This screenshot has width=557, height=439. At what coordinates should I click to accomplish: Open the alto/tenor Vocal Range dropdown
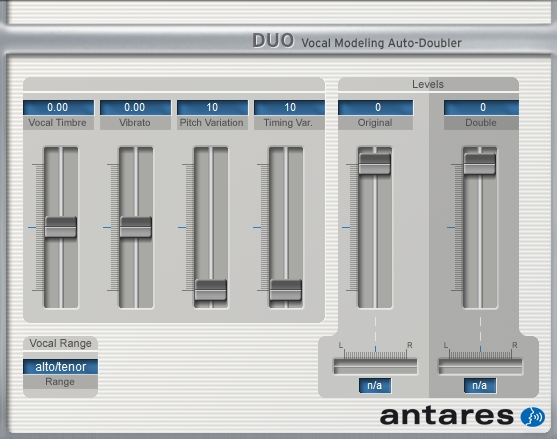point(60,367)
